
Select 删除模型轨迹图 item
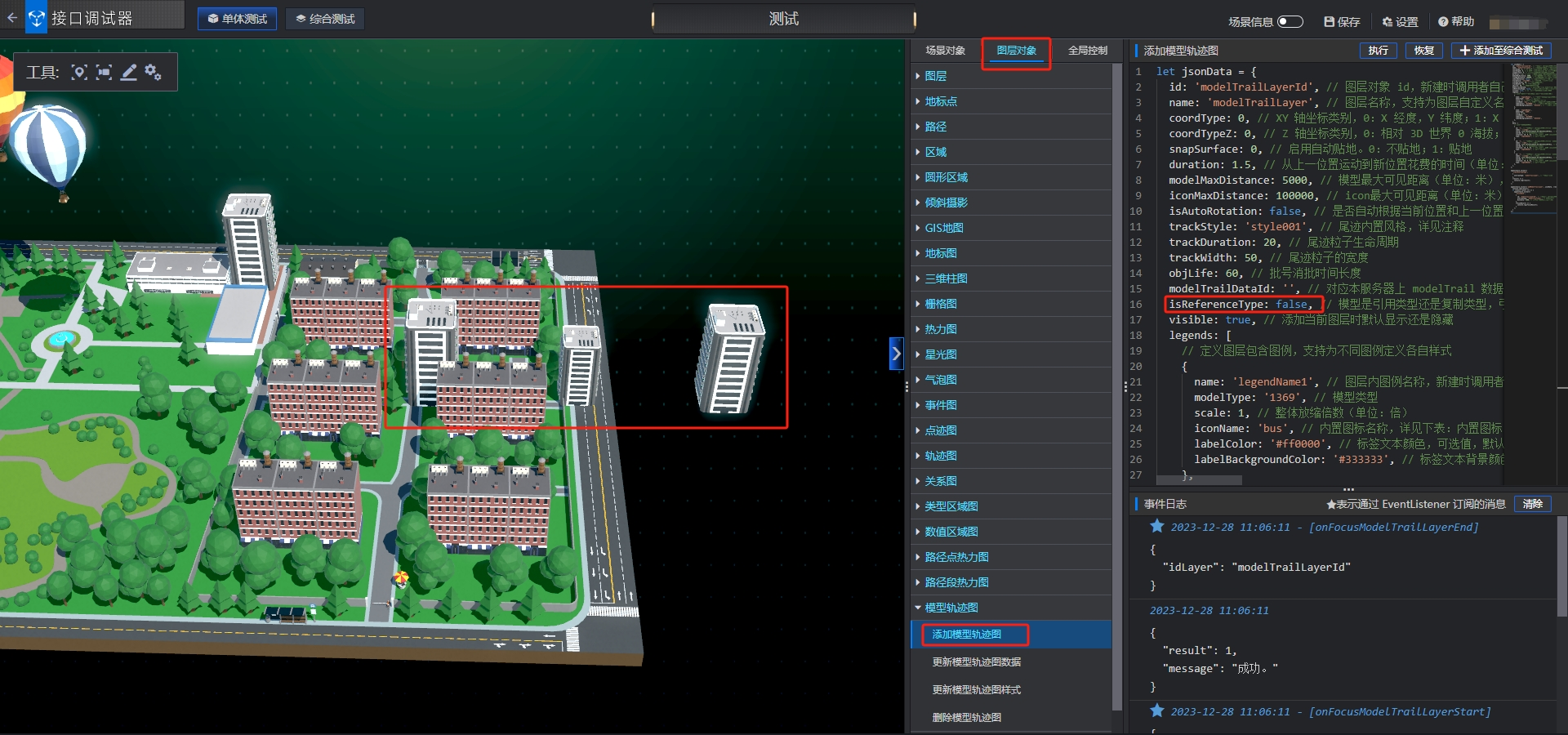1011,718
